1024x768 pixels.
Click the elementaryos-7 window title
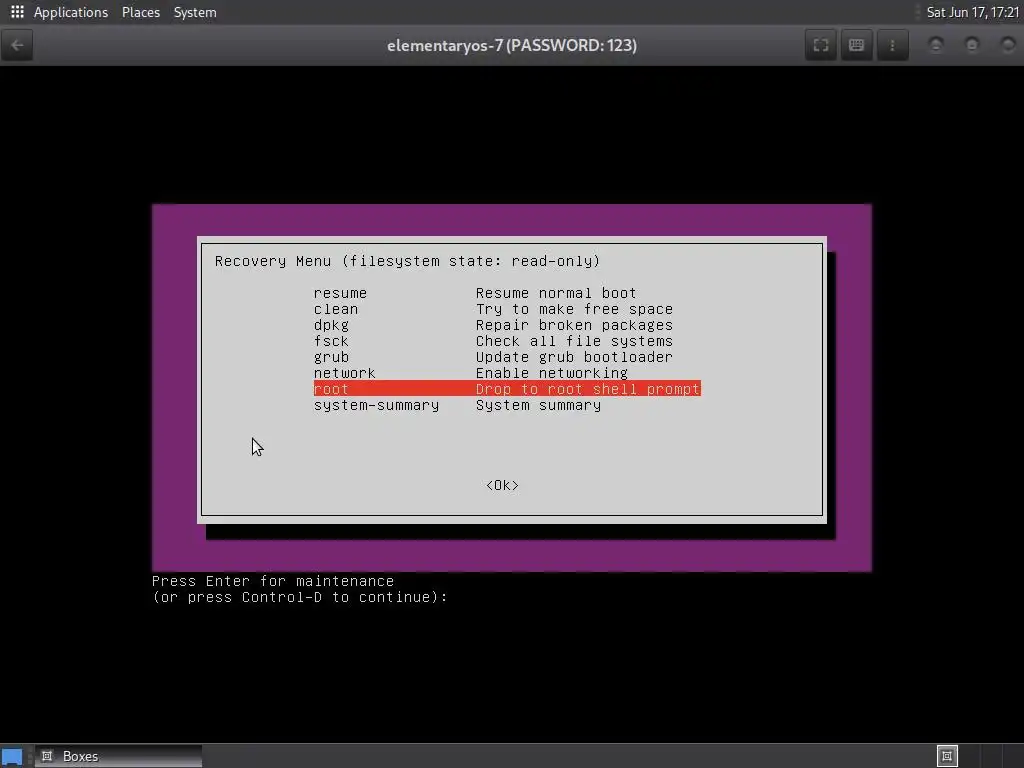coord(512,45)
